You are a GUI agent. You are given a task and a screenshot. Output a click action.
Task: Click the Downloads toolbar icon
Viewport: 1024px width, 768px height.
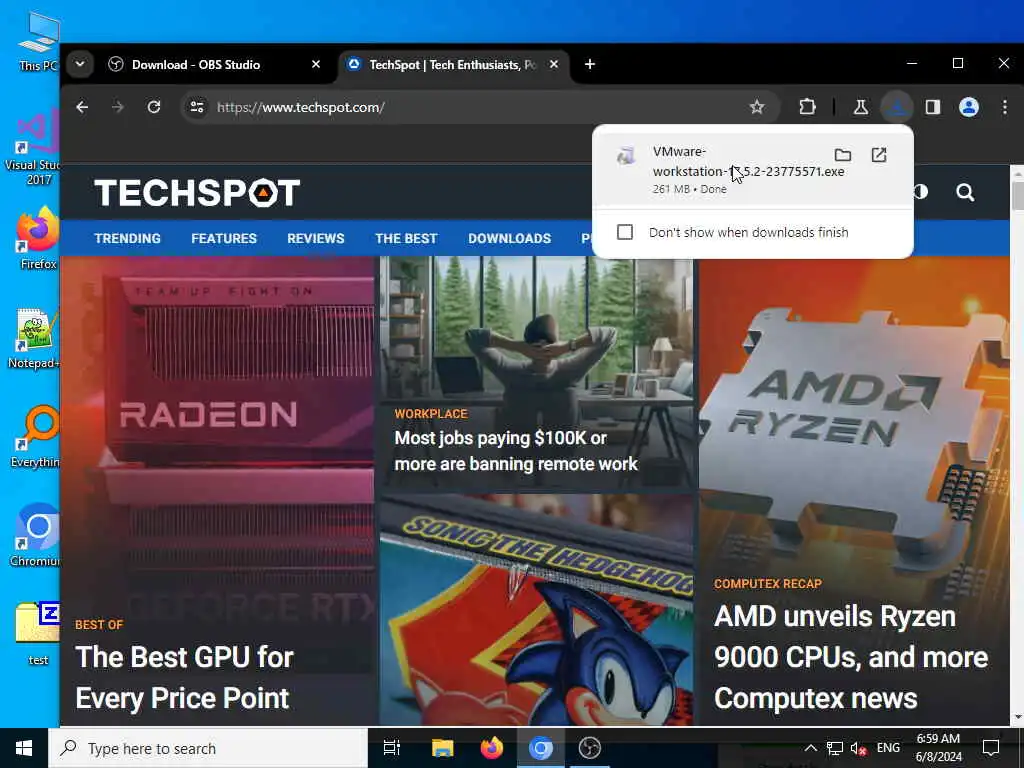point(897,107)
